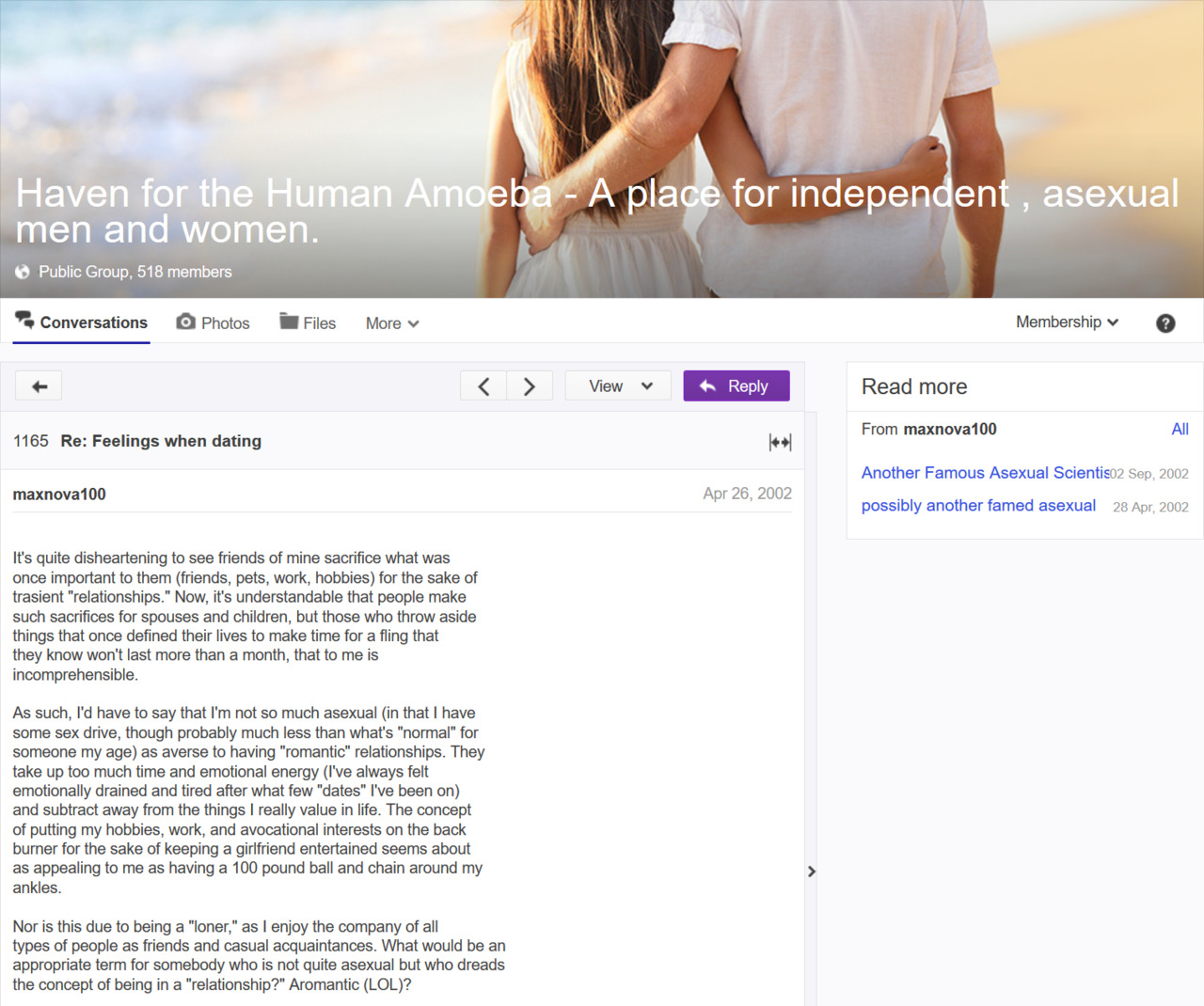
Task: Go back with the left arrow button
Action: (40, 386)
